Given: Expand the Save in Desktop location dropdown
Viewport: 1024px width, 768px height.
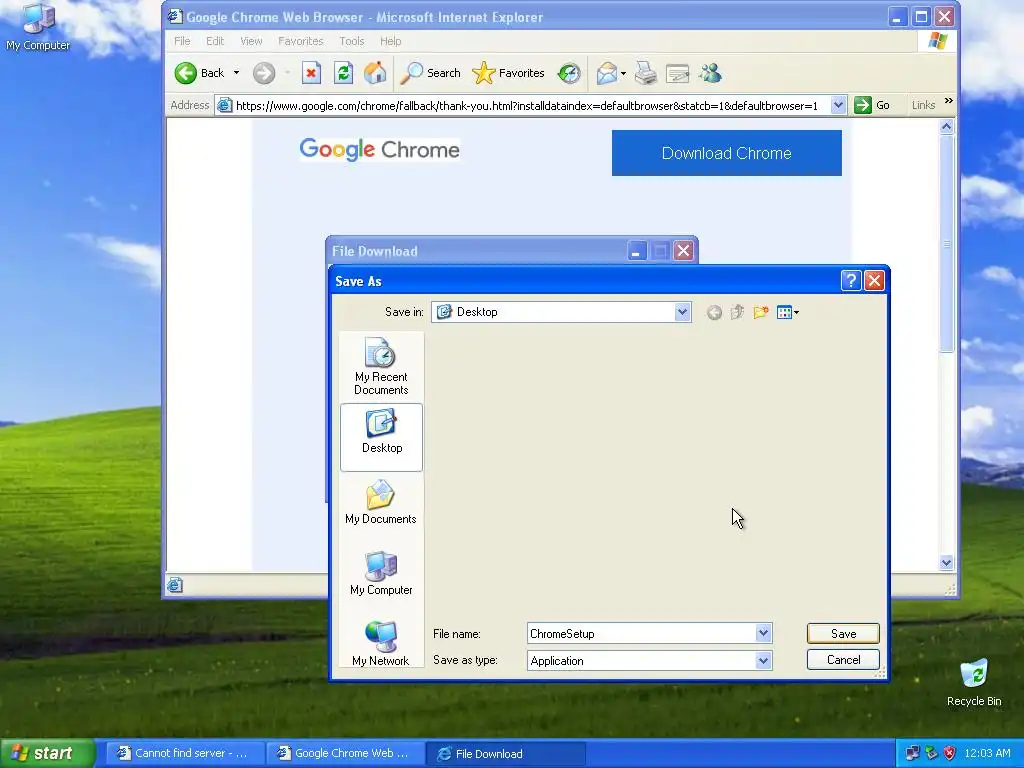Looking at the screenshot, I should pos(682,312).
